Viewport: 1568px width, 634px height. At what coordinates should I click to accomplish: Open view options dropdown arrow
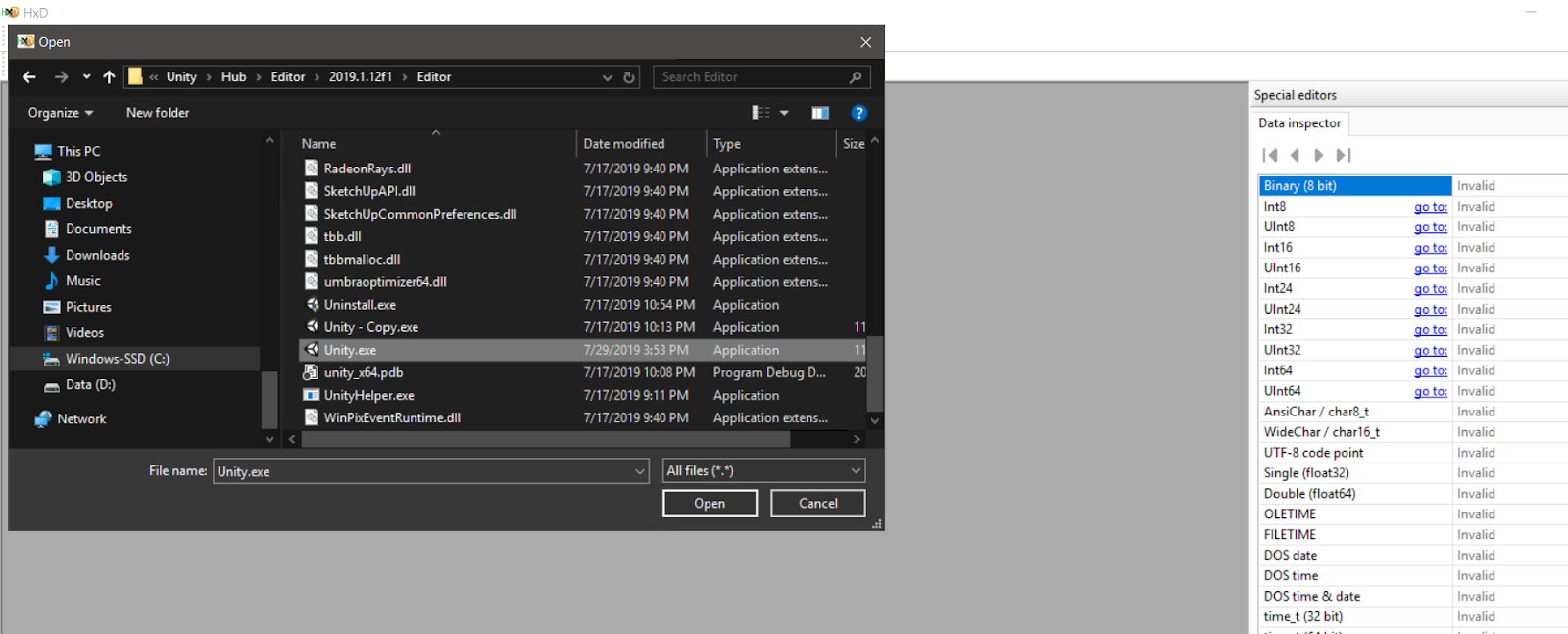pos(784,113)
